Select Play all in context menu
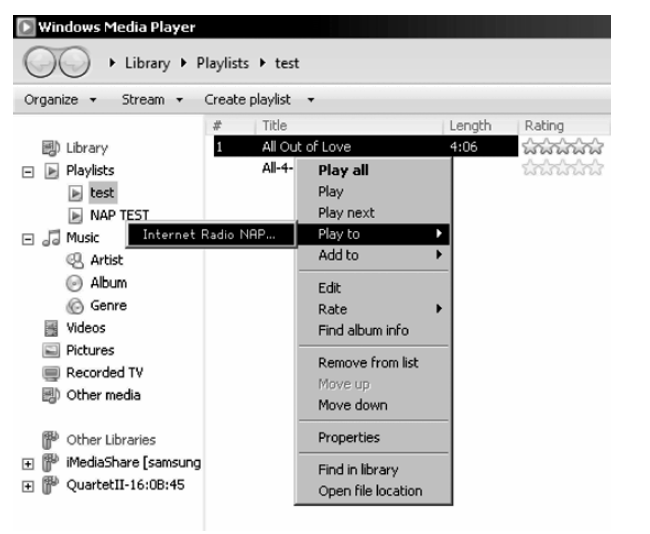Image resolution: width=650 pixels, height=534 pixels. (x=373, y=170)
